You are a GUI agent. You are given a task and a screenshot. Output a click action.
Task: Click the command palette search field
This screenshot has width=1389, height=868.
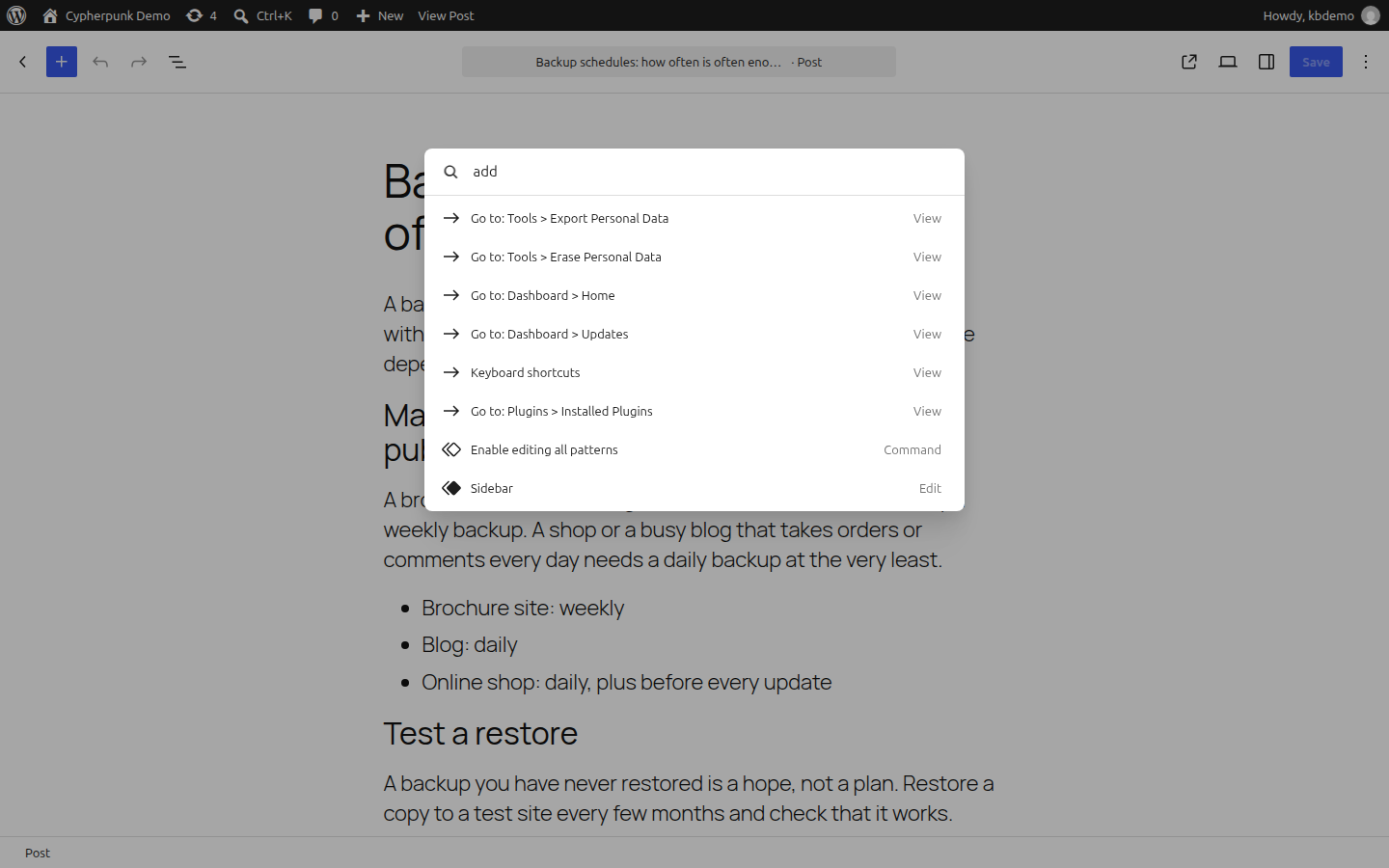point(712,172)
